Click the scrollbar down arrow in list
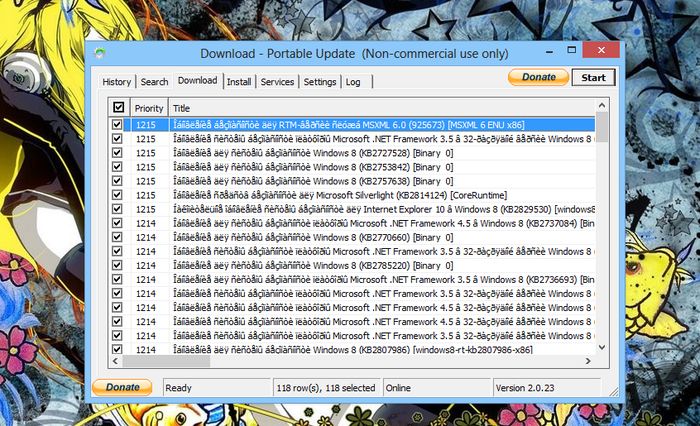Screen dimensions: 700x426 pos(601,346)
